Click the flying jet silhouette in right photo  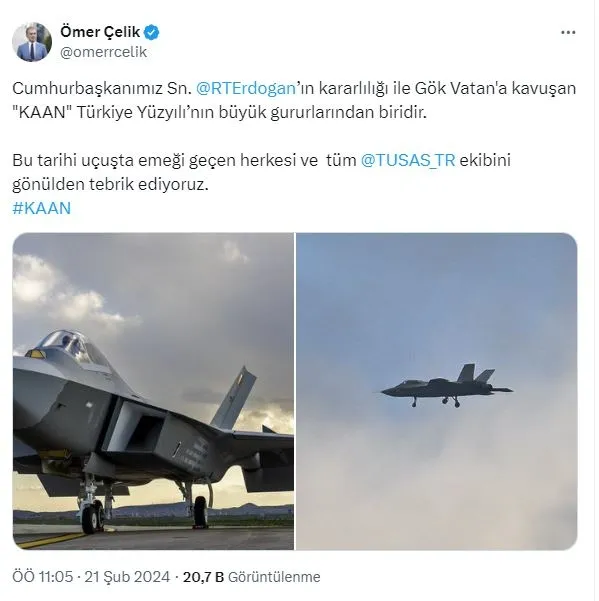[x=447, y=386]
